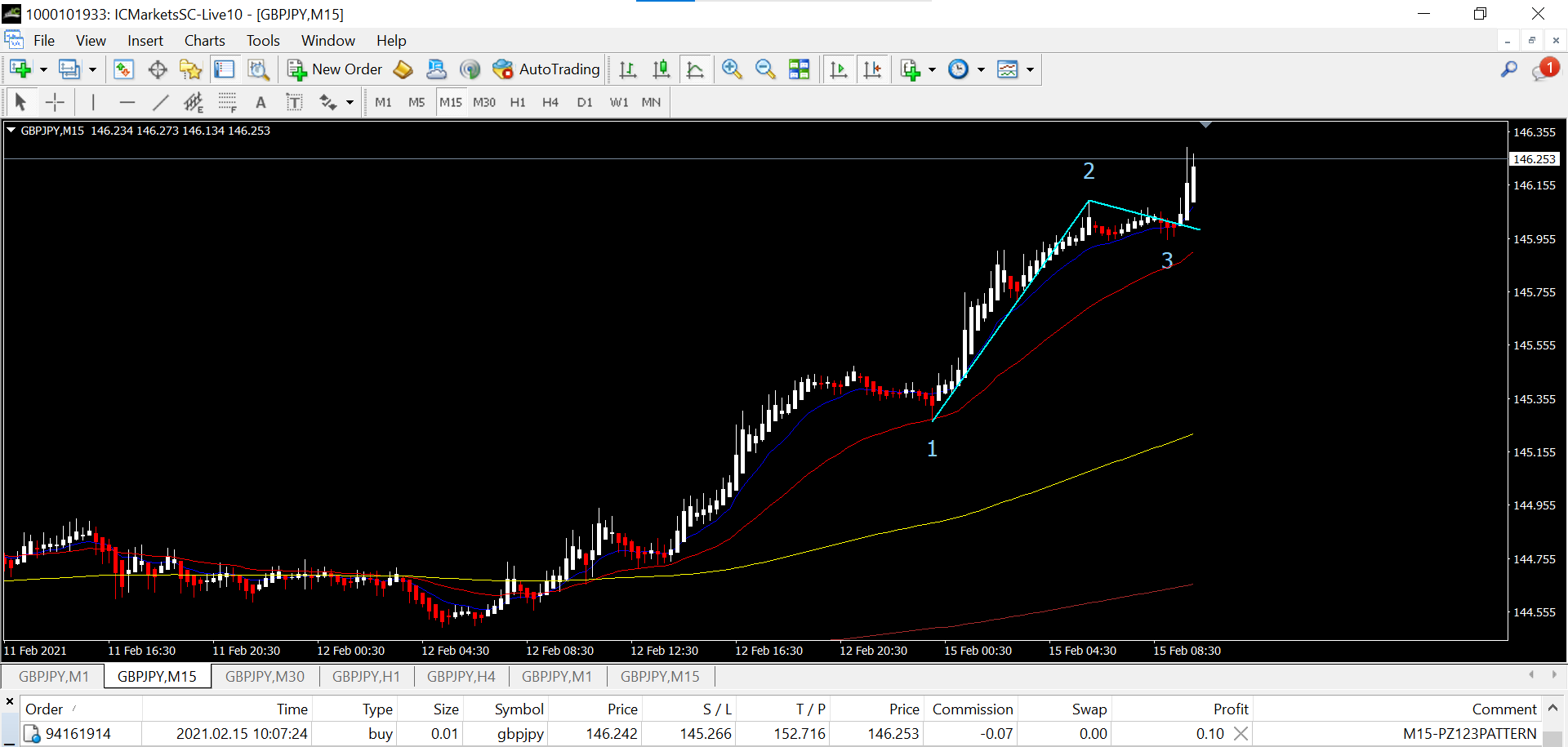Select the Trendline drawing tool

tap(160, 102)
